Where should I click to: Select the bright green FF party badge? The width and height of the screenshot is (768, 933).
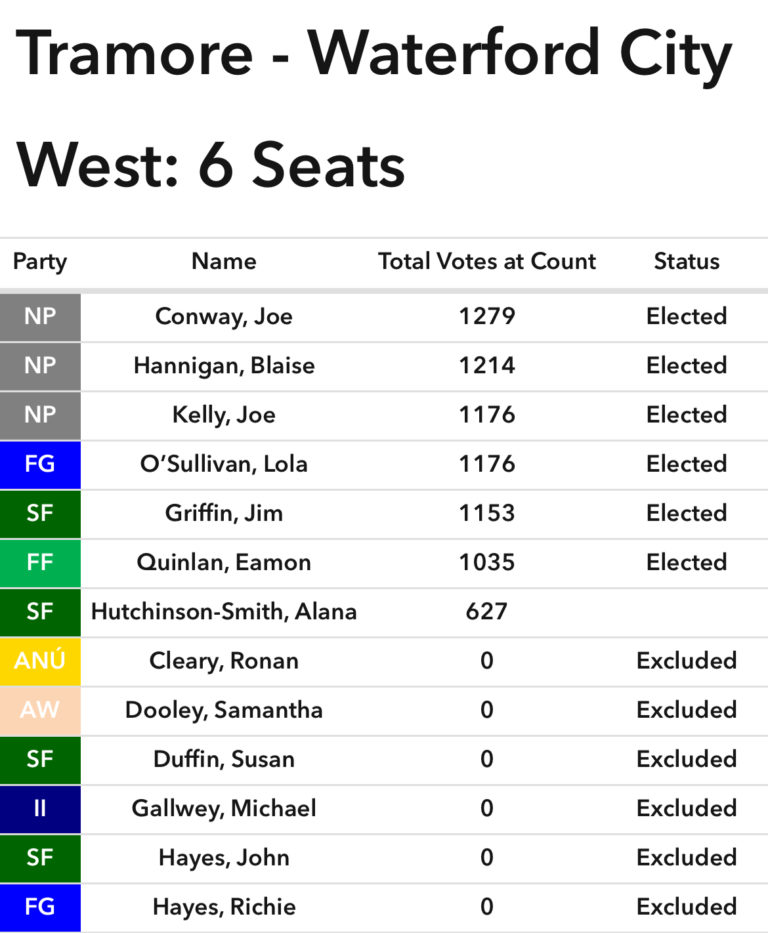(40, 563)
